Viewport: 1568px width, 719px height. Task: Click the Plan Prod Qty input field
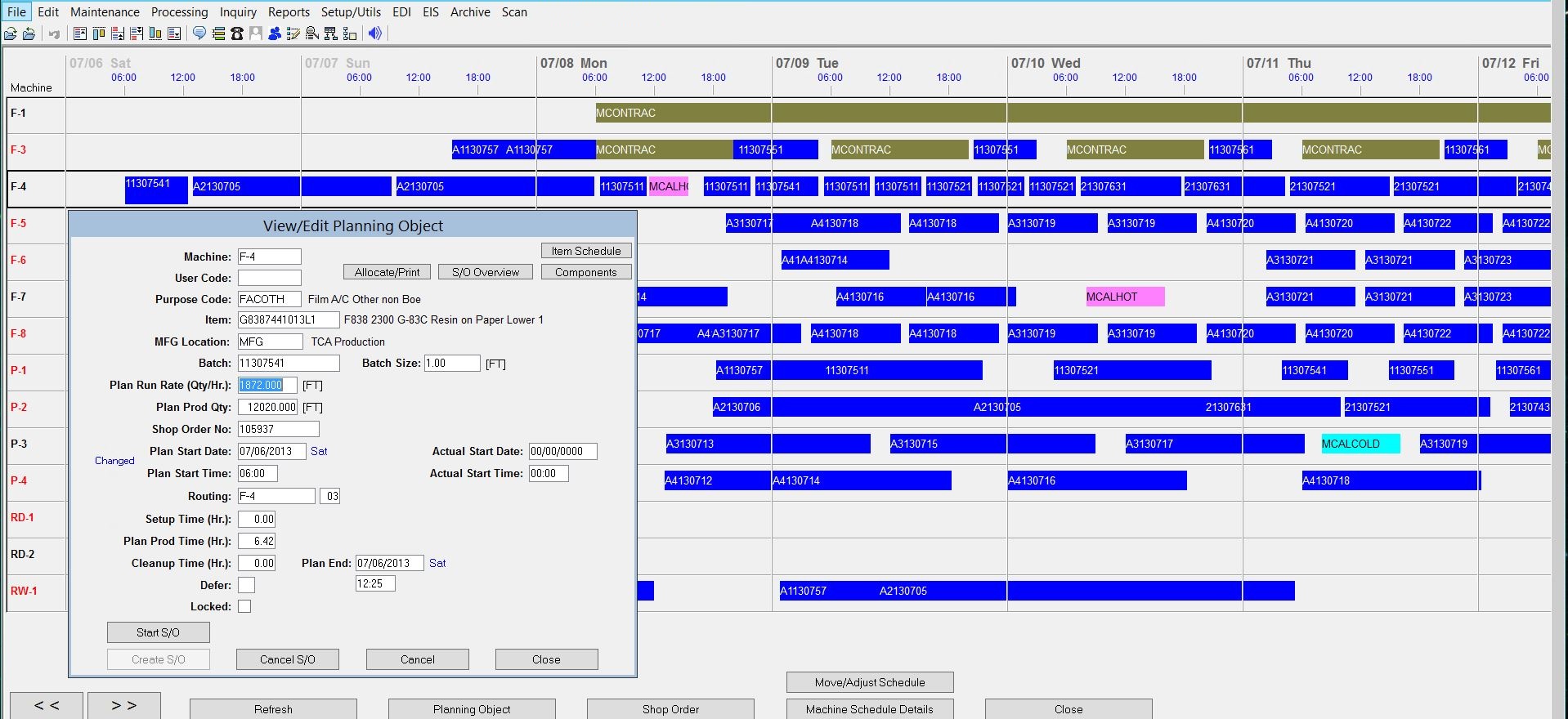pyautogui.click(x=267, y=407)
